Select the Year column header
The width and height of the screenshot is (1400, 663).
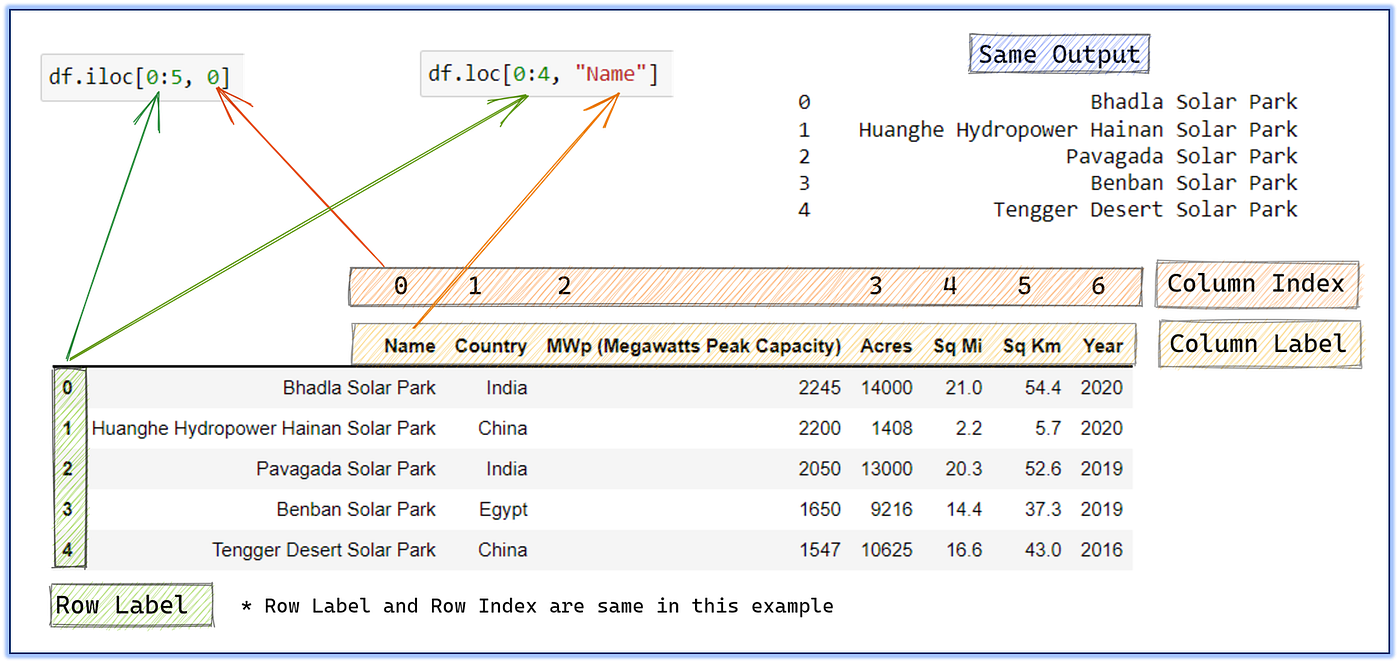(x=1103, y=345)
